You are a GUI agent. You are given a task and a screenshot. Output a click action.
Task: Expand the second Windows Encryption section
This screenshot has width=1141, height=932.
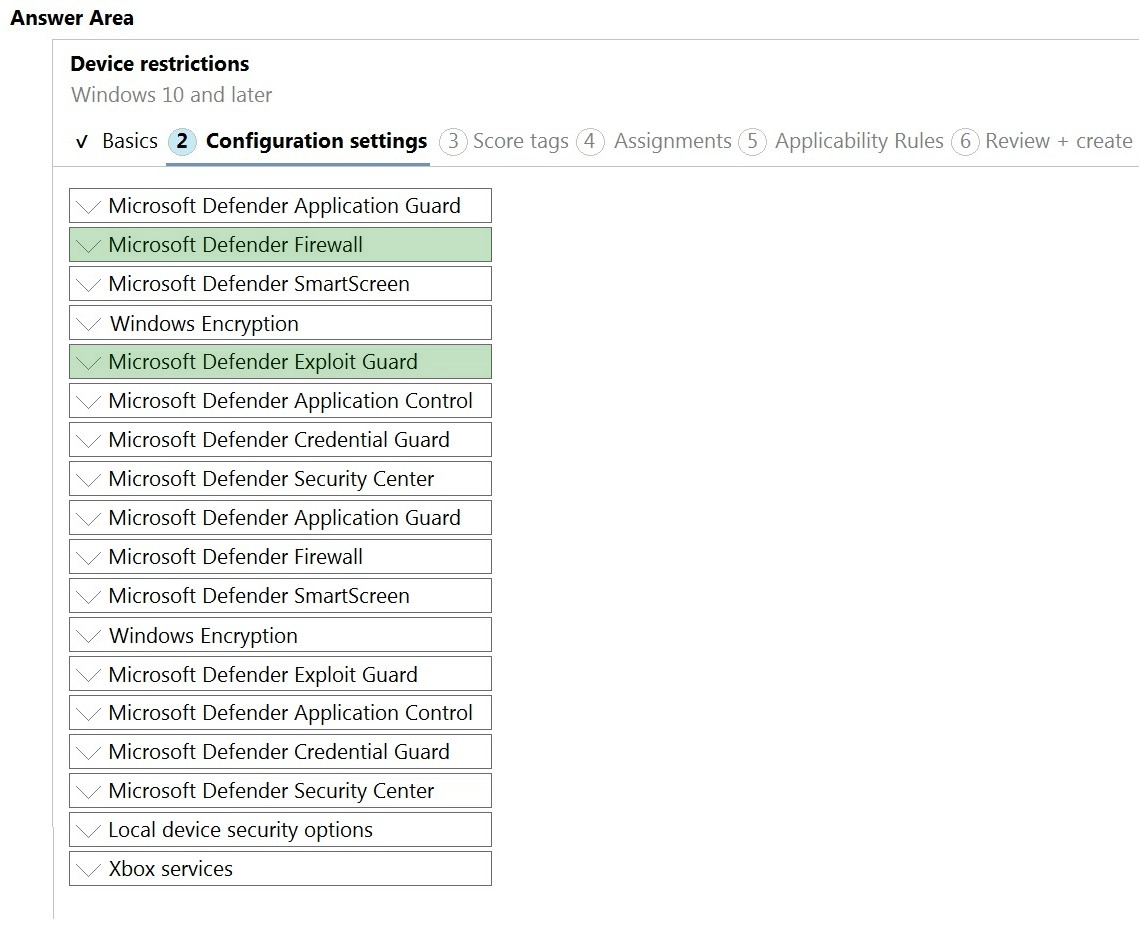pyautogui.click(x=280, y=635)
